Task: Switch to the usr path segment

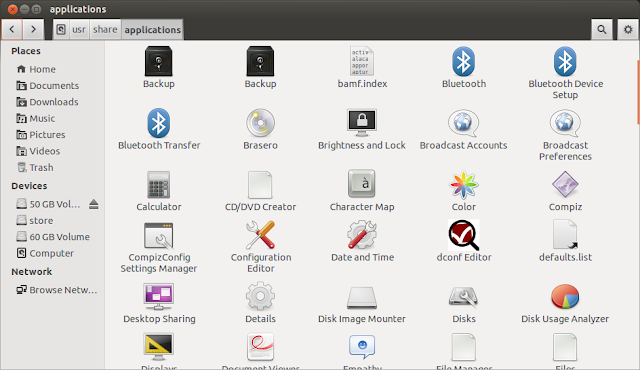Action: click(x=79, y=29)
